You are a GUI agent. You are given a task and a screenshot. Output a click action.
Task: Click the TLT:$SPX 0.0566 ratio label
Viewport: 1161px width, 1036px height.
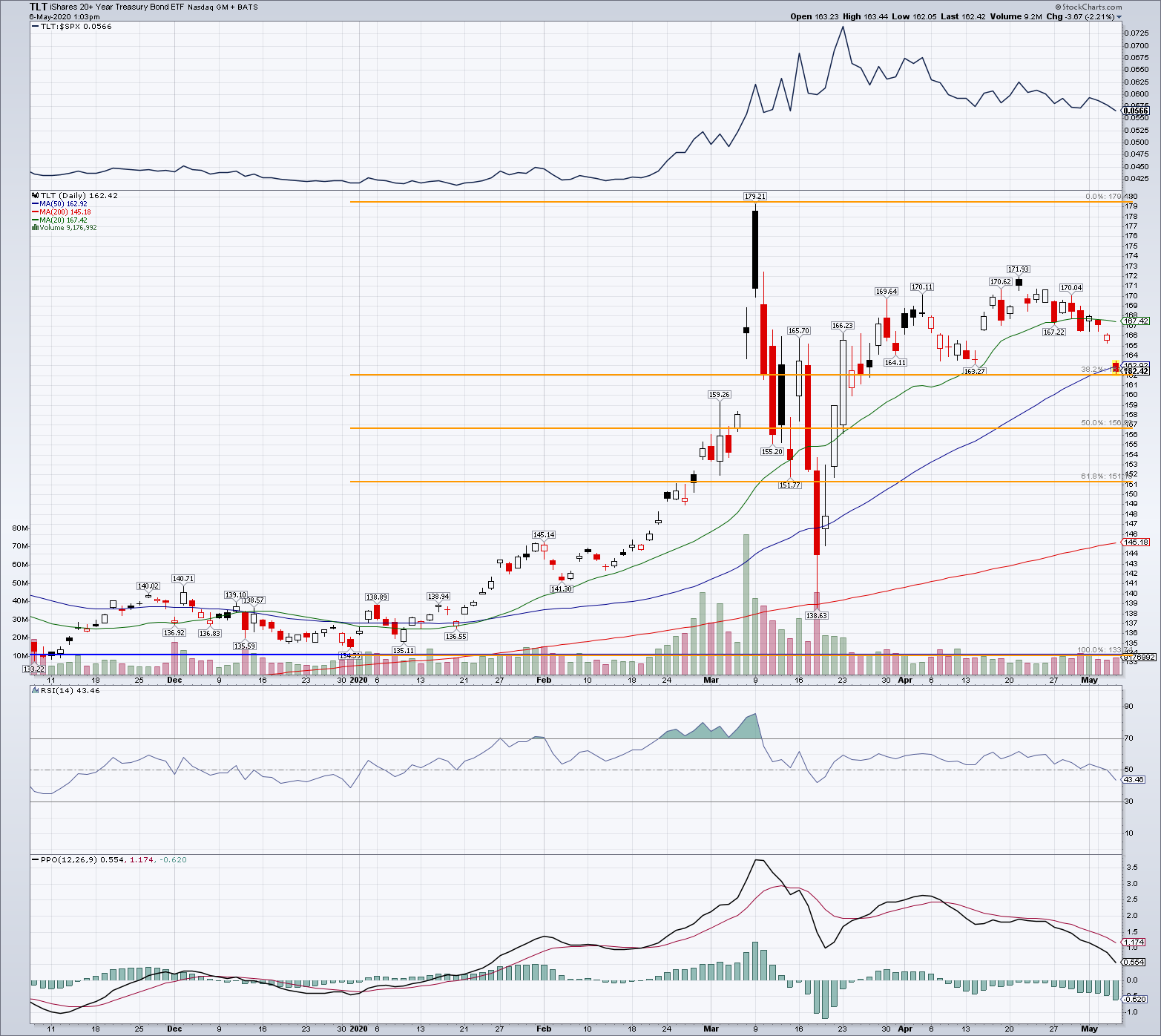pyautogui.click(x=76, y=26)
